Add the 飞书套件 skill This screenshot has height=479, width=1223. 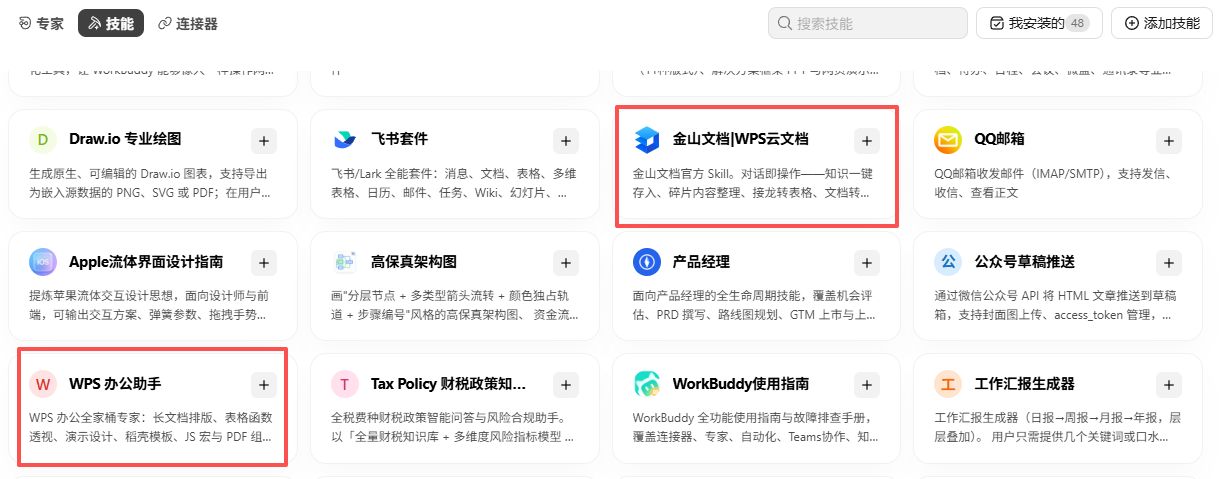566,140
